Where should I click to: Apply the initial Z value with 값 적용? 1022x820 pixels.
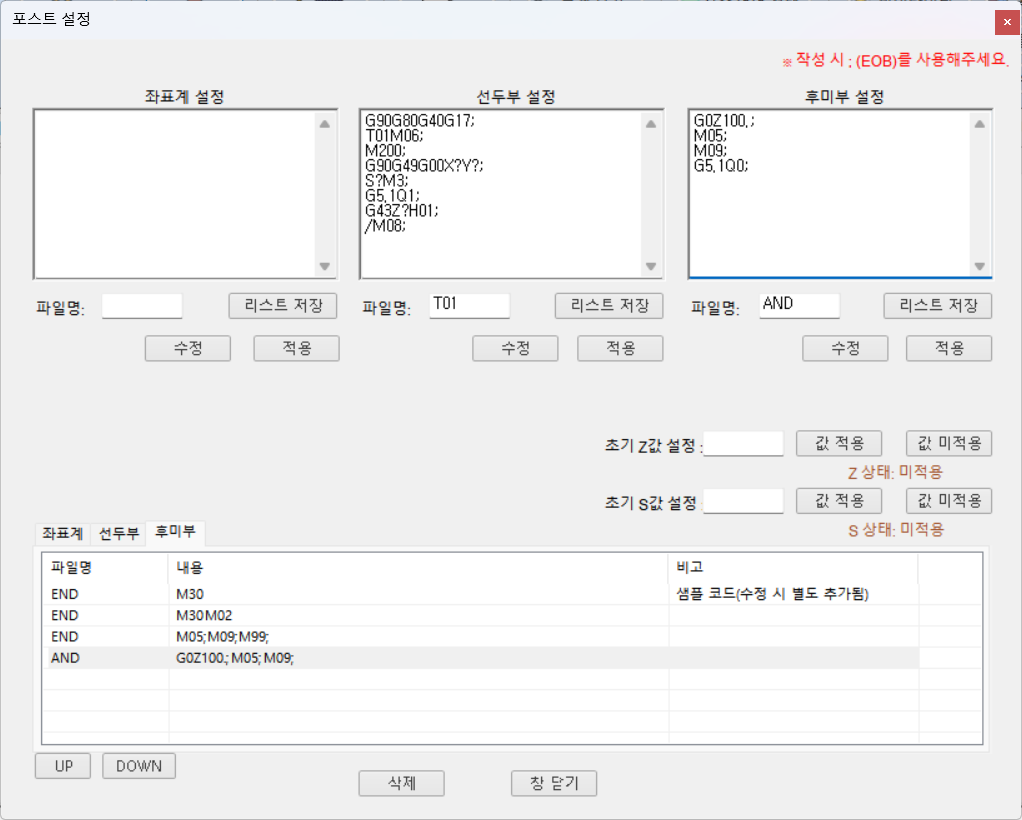coord(838,443)
